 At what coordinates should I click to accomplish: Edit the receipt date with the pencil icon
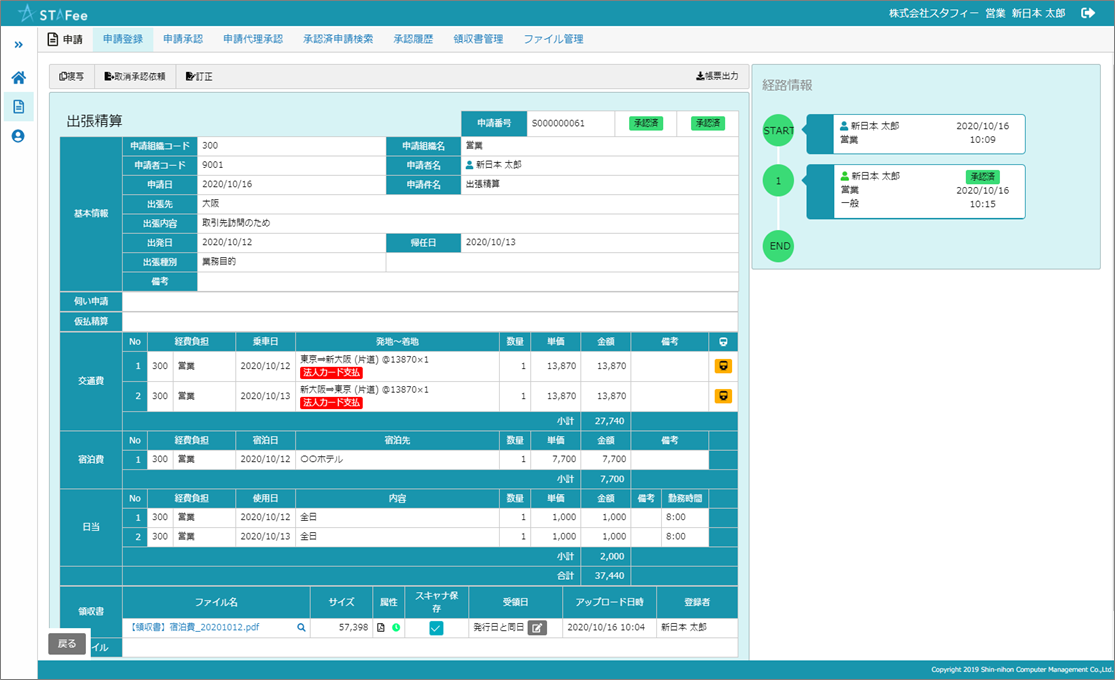[x=537, y=628]
